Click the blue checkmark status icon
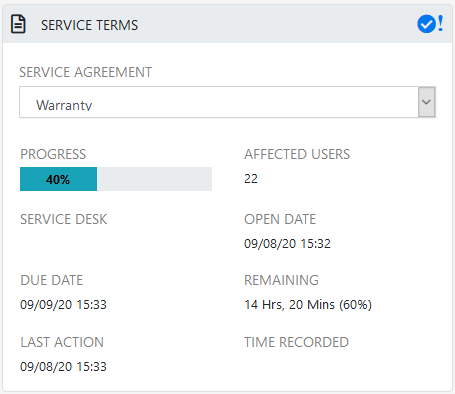455x394 pixels. click(x=426, y=24)
